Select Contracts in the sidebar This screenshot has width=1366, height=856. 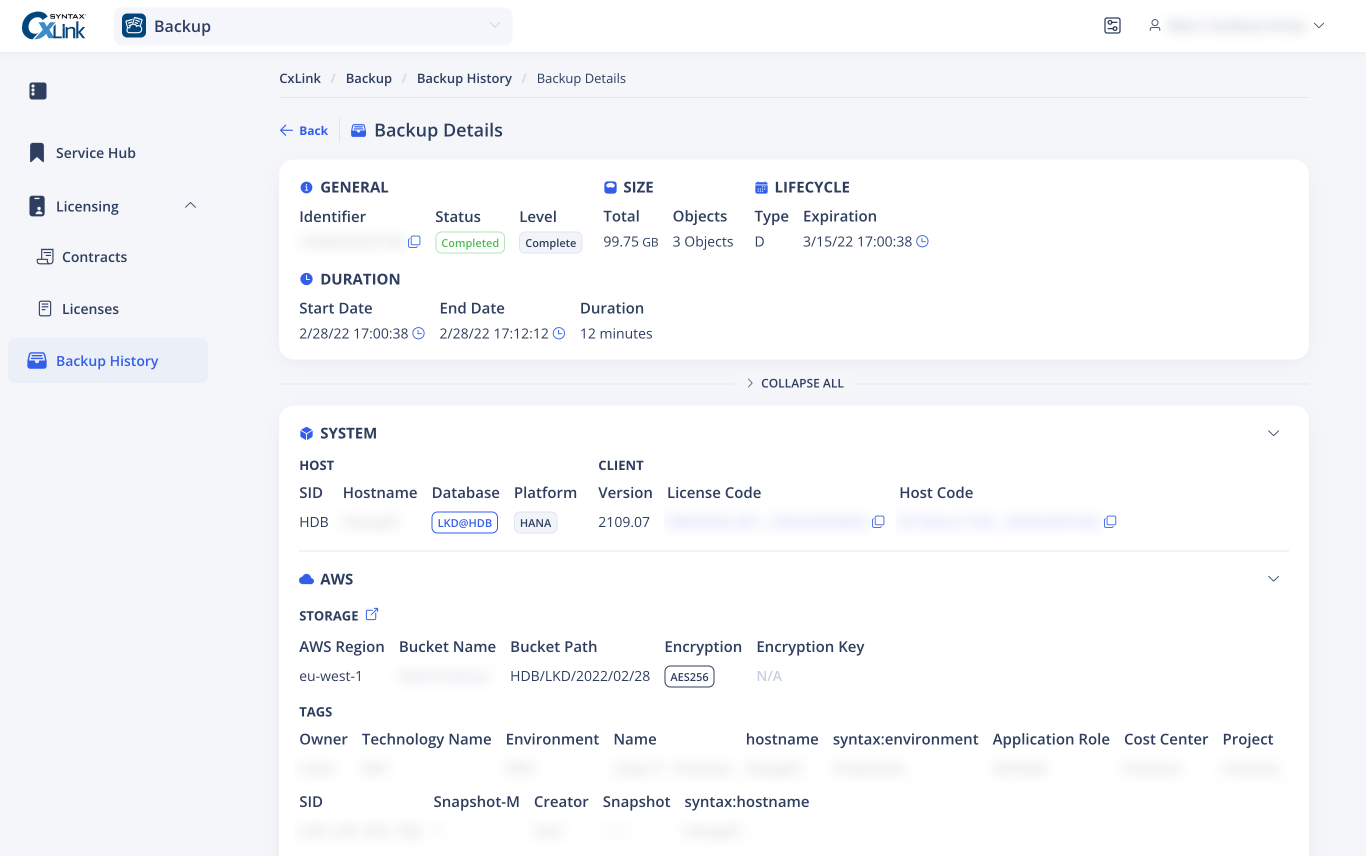coord(94,257)
